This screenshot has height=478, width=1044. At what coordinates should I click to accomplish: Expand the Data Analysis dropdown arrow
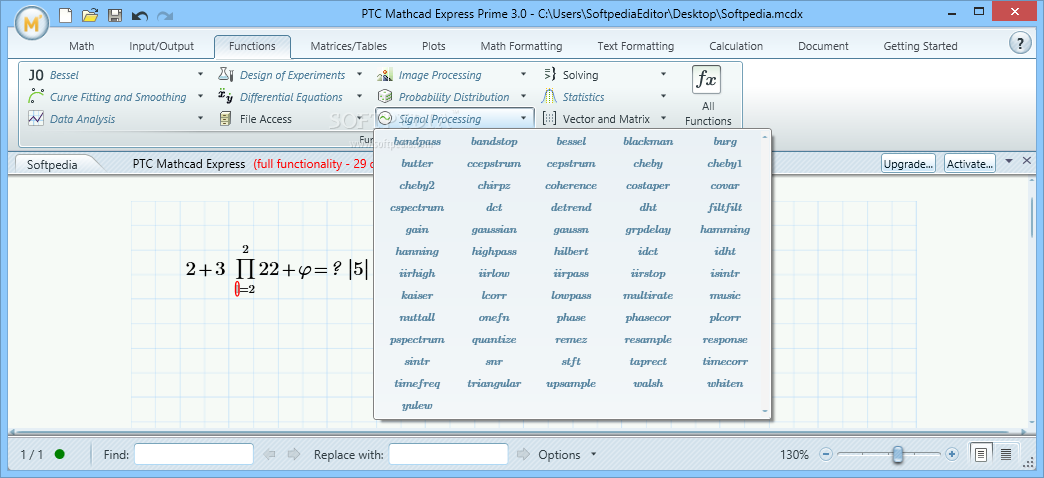(200, 119)
